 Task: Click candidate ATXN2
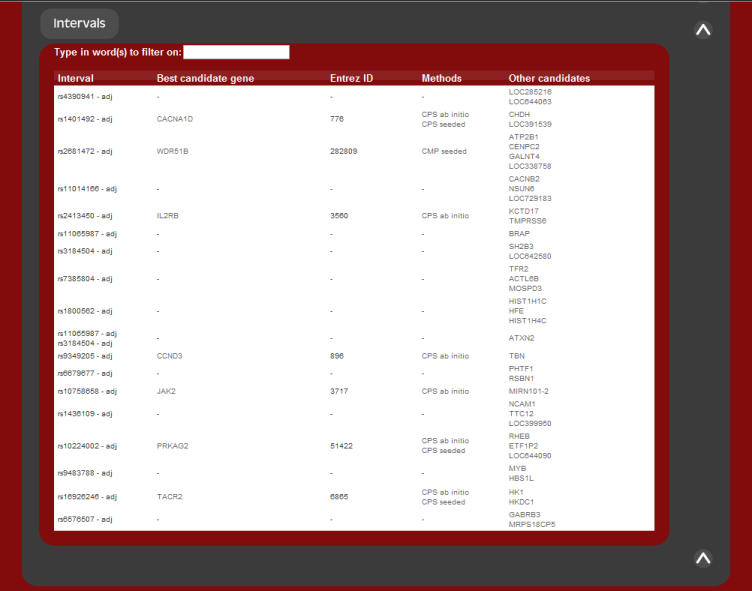coord(521,338)
